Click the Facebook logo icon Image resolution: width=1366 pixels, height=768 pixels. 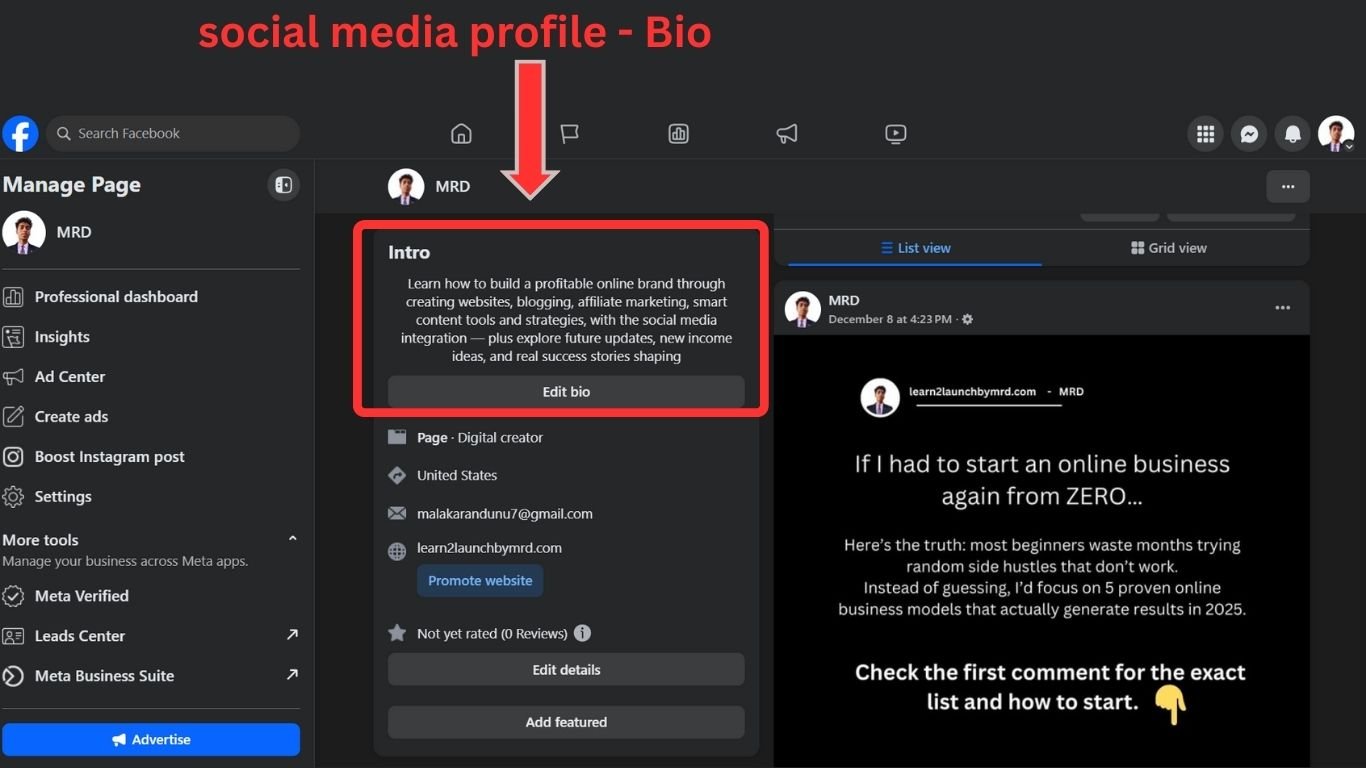tap(20, 133)
